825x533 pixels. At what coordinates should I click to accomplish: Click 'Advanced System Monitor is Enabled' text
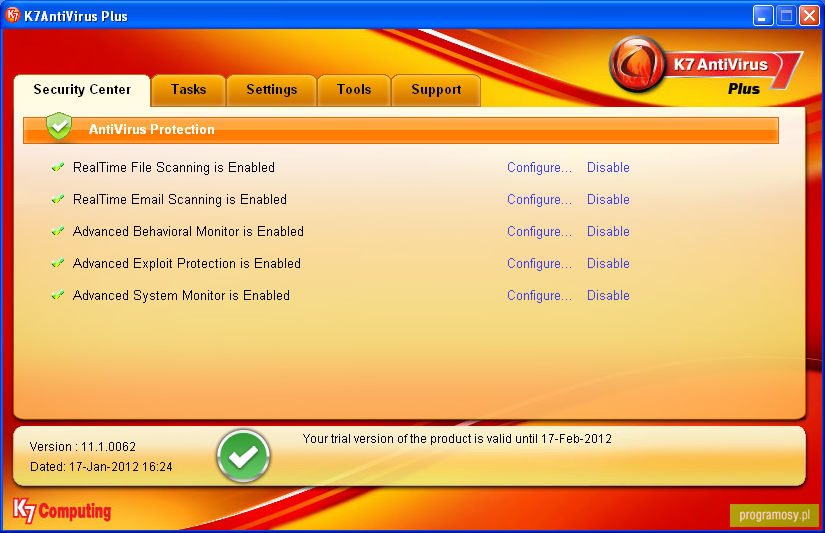[x=181, y=296]
